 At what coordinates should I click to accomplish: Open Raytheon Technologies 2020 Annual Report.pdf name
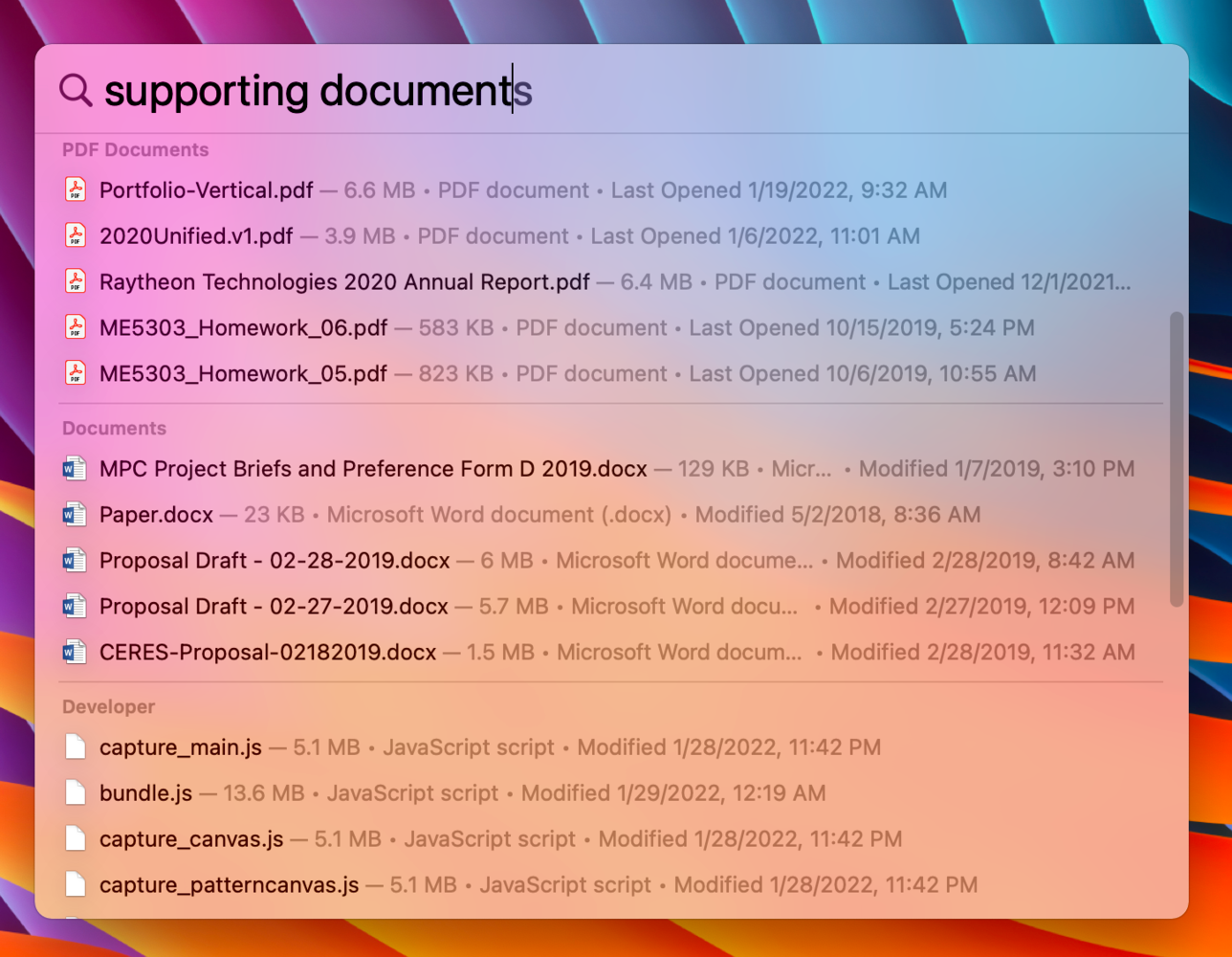point(345,281)
